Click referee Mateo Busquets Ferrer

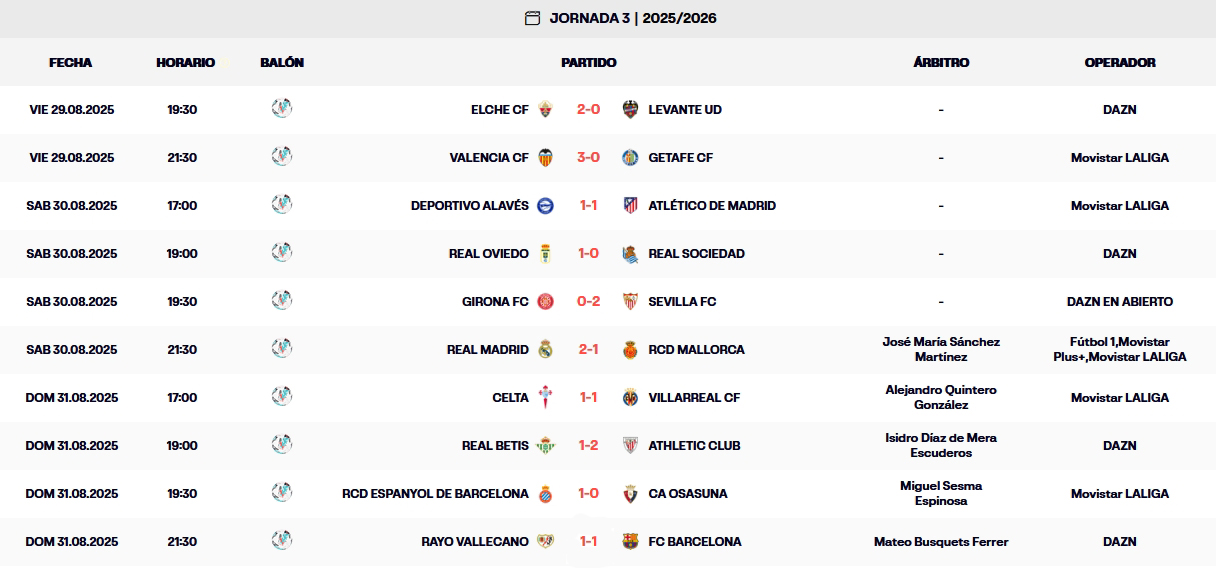(x=941, y=541)
